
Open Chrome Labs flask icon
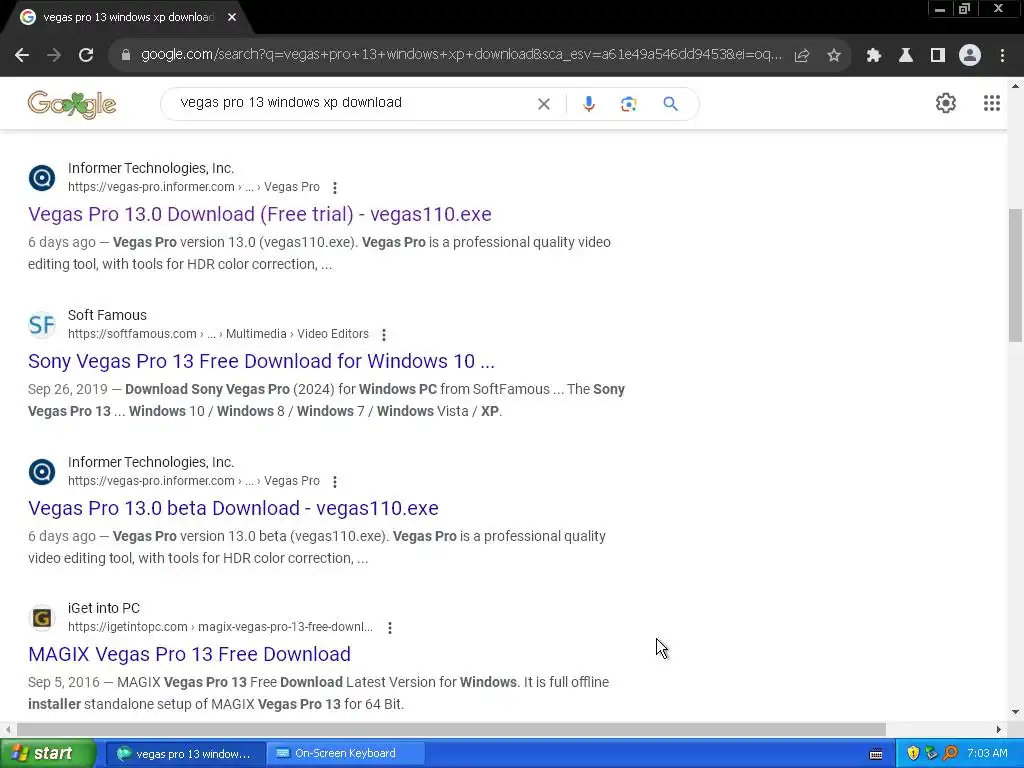[906, 56]
